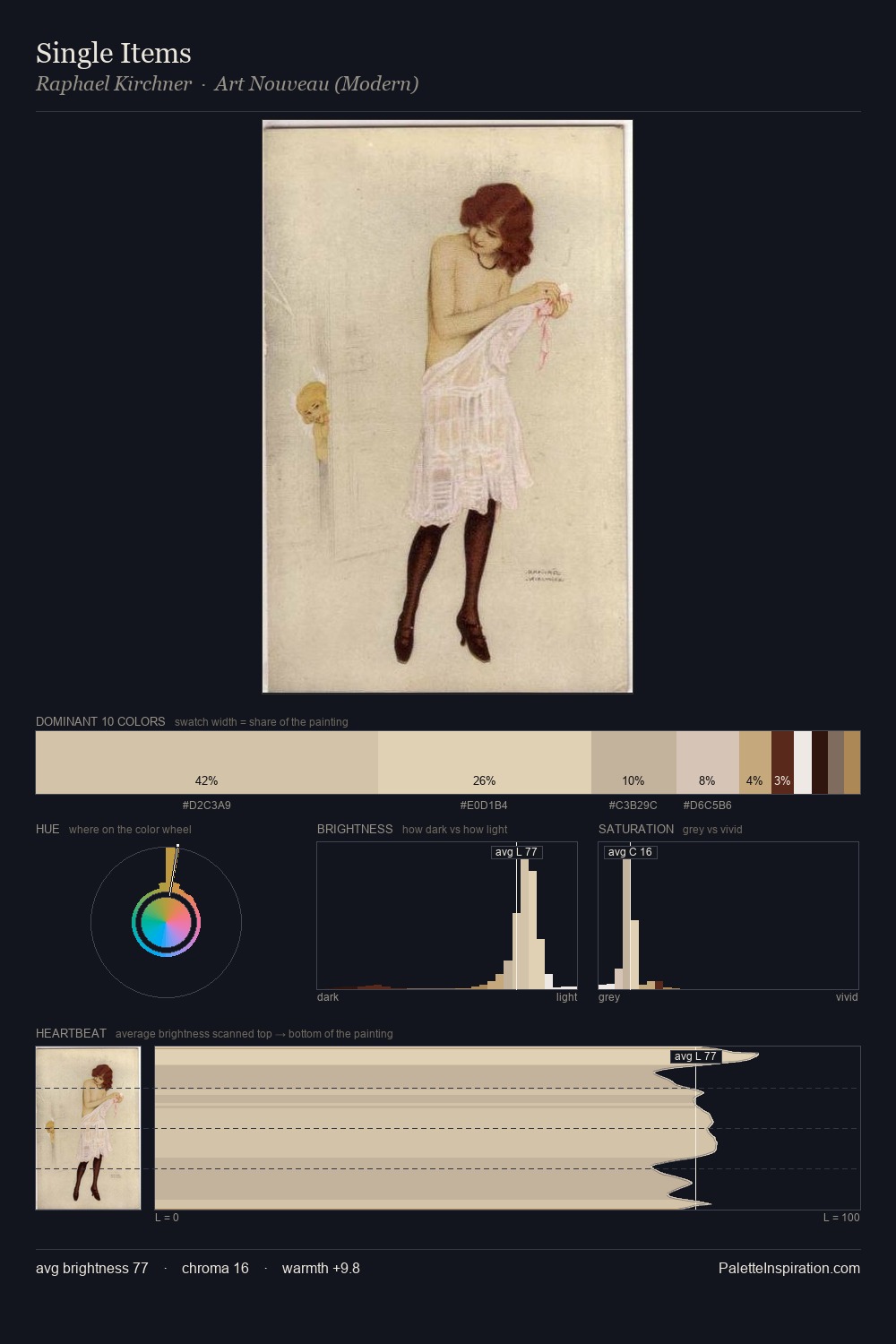
Task: Click the heartbeat 'avg L 77' marker
Action: 696,1056
